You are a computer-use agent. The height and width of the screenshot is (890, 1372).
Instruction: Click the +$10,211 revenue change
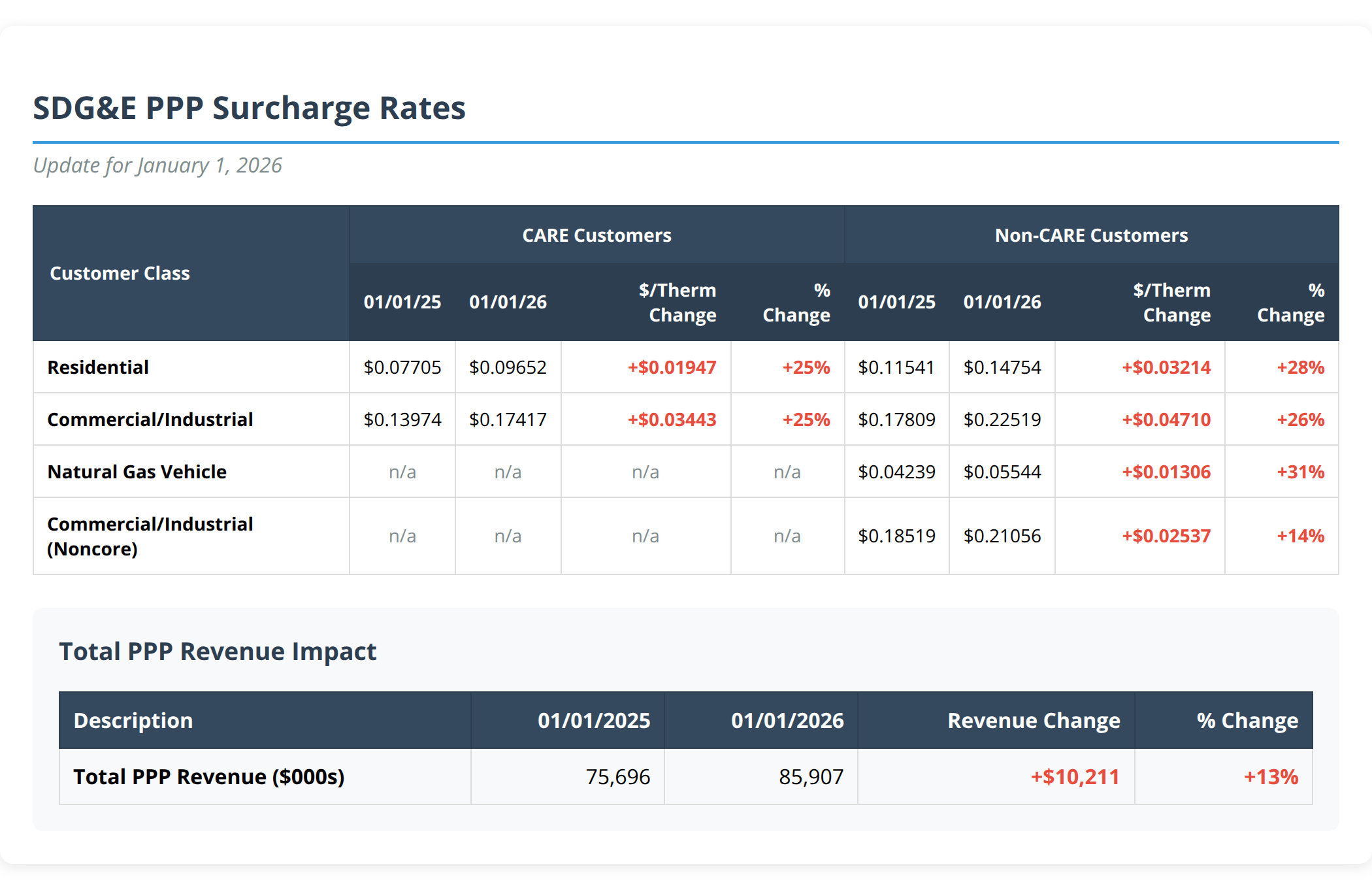1075,776
